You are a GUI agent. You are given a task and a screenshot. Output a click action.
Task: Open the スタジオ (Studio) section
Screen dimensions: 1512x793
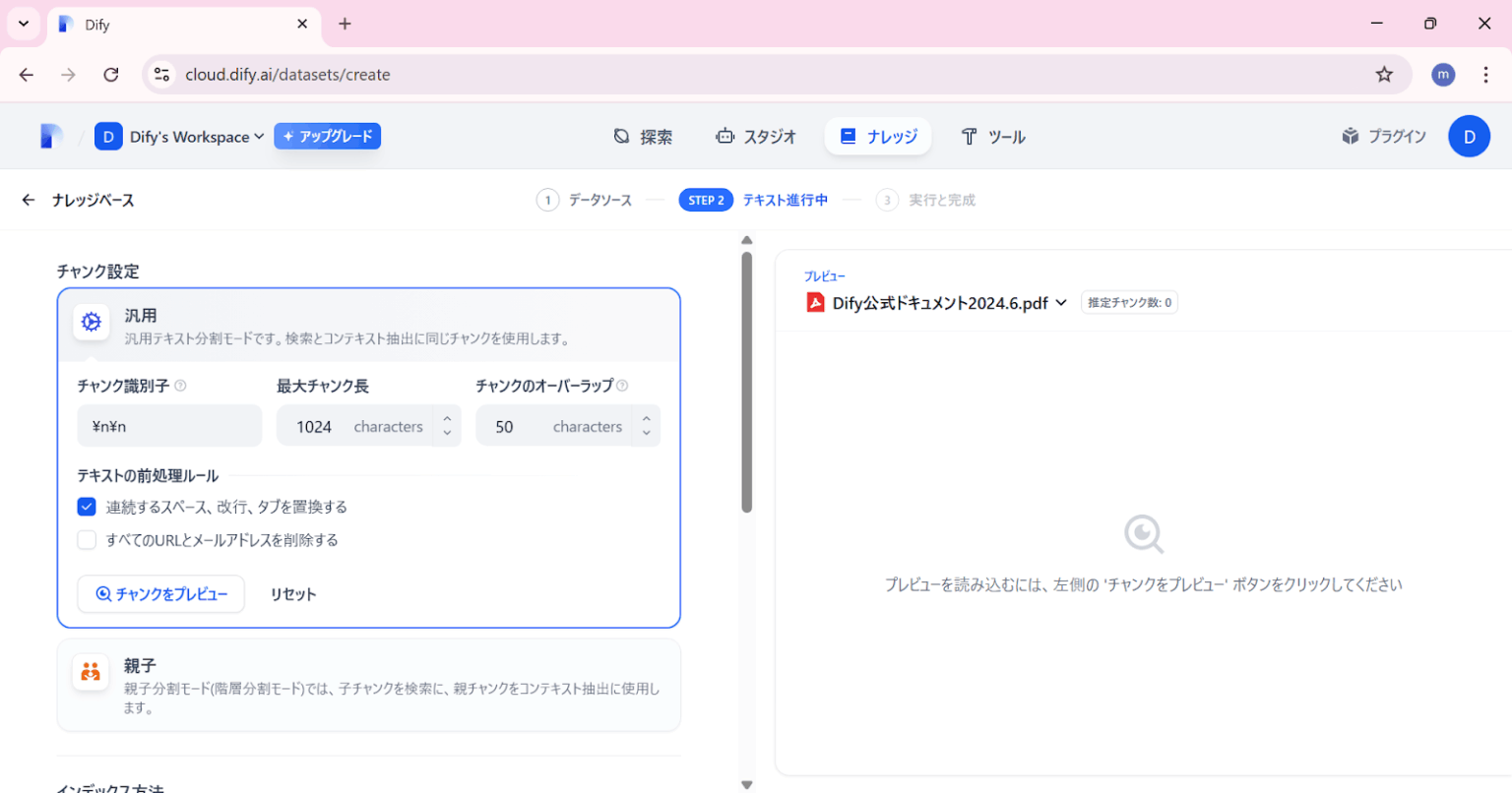tap(756, 137)
